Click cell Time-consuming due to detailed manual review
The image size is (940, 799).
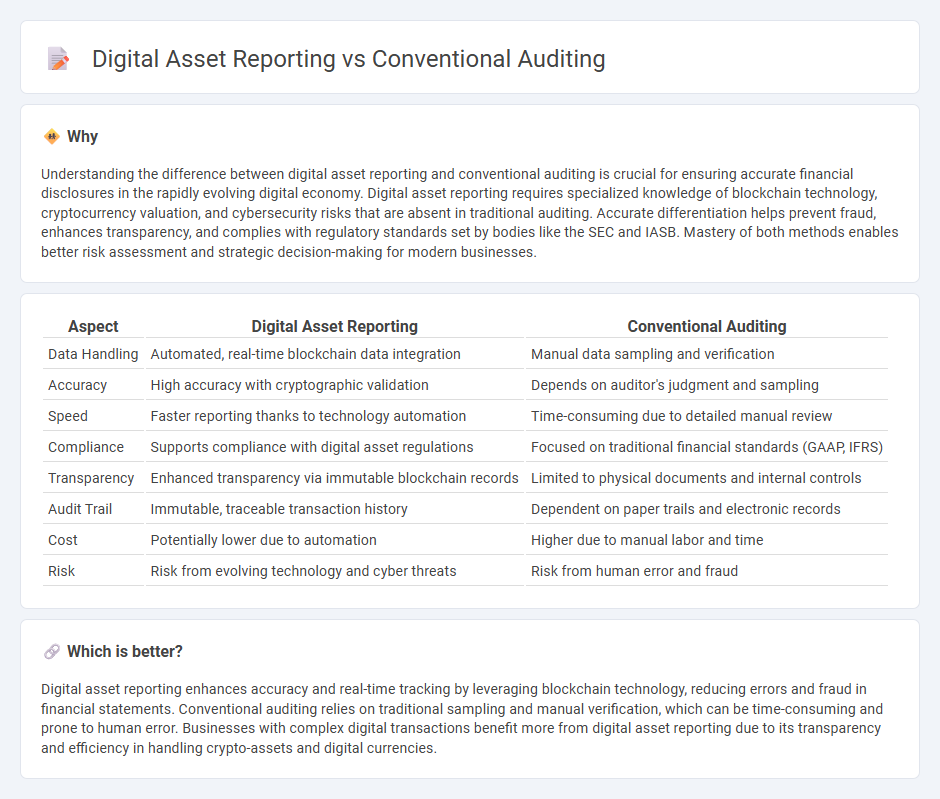pyautogui.click(x=707, y=416)
